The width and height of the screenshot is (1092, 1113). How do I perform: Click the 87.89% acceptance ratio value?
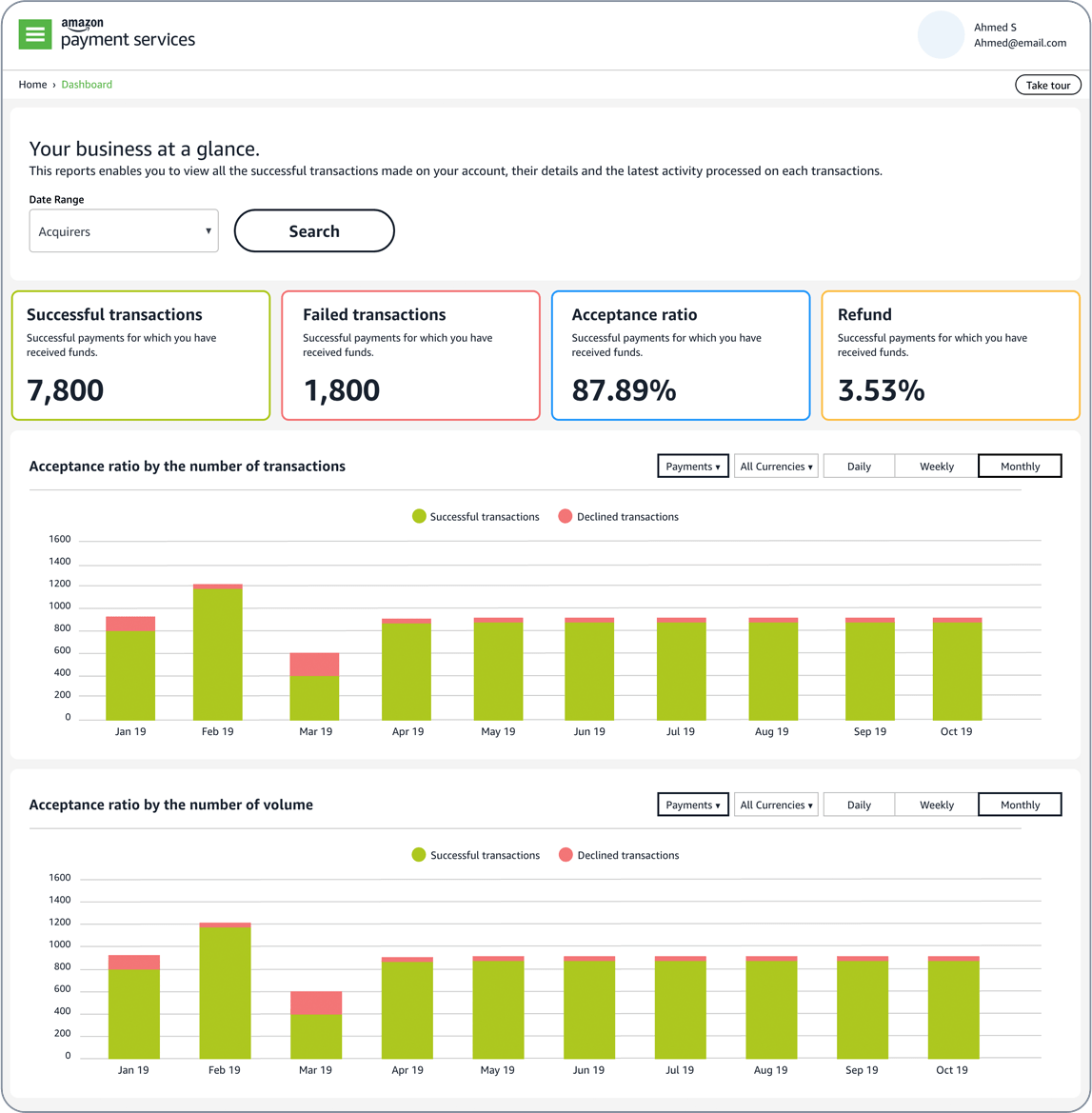pyautogui.click(x=625, y=390)
